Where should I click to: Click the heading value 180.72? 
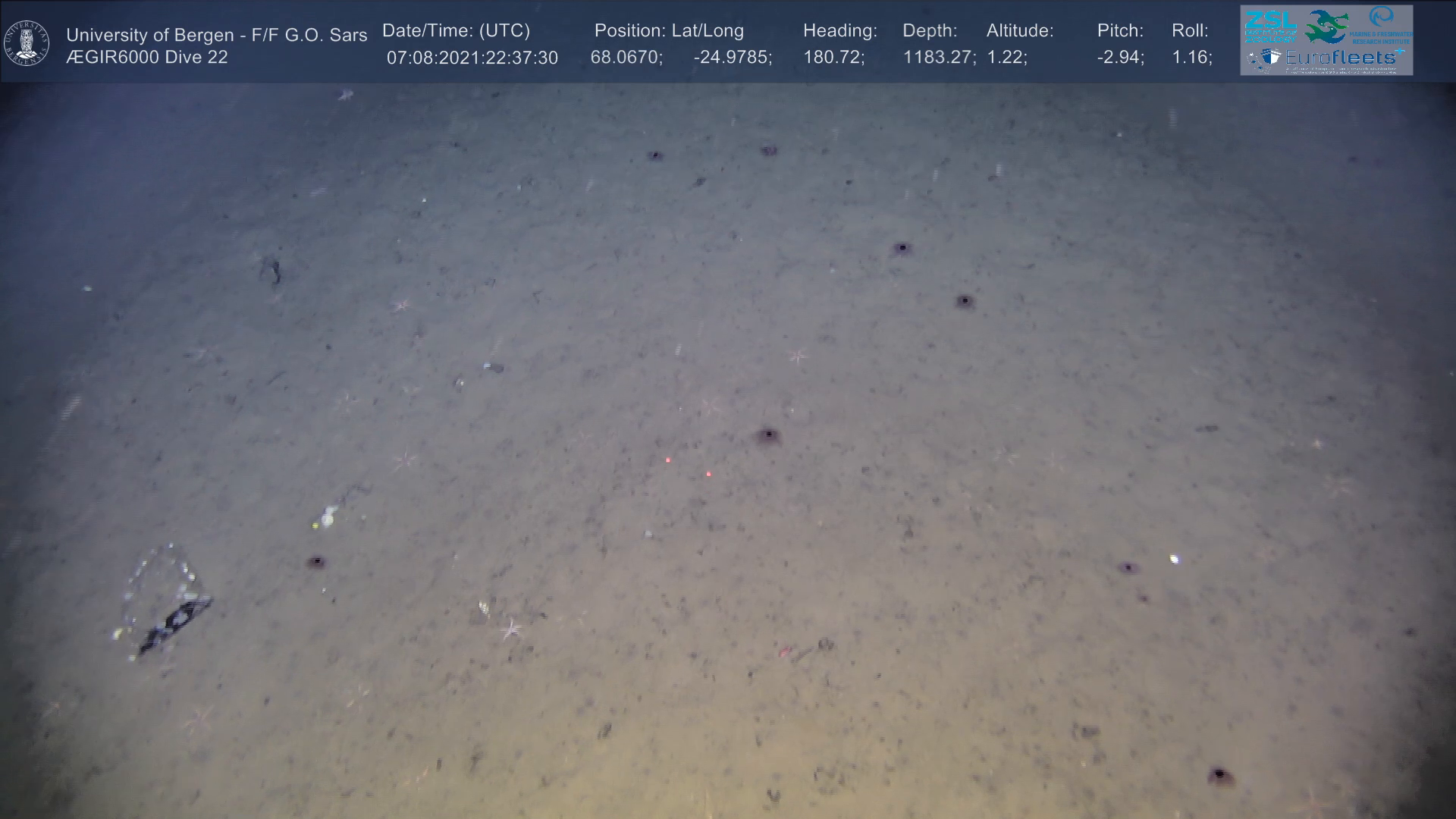pyautogui.click(x=833, y=58)
